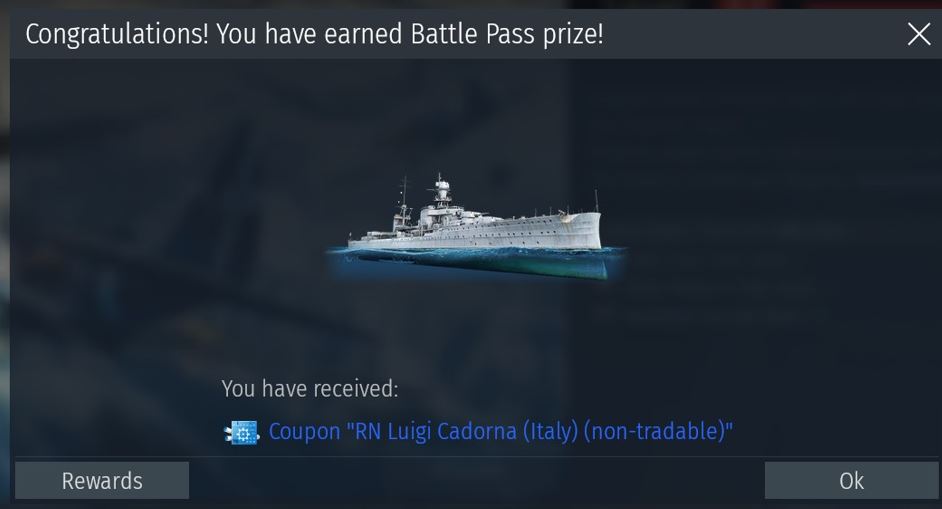Image resolution: width=942 pixels, height=509 pixels.
Task: Select the RN Luigi Cadorna ship image
Action: [476, 229]
